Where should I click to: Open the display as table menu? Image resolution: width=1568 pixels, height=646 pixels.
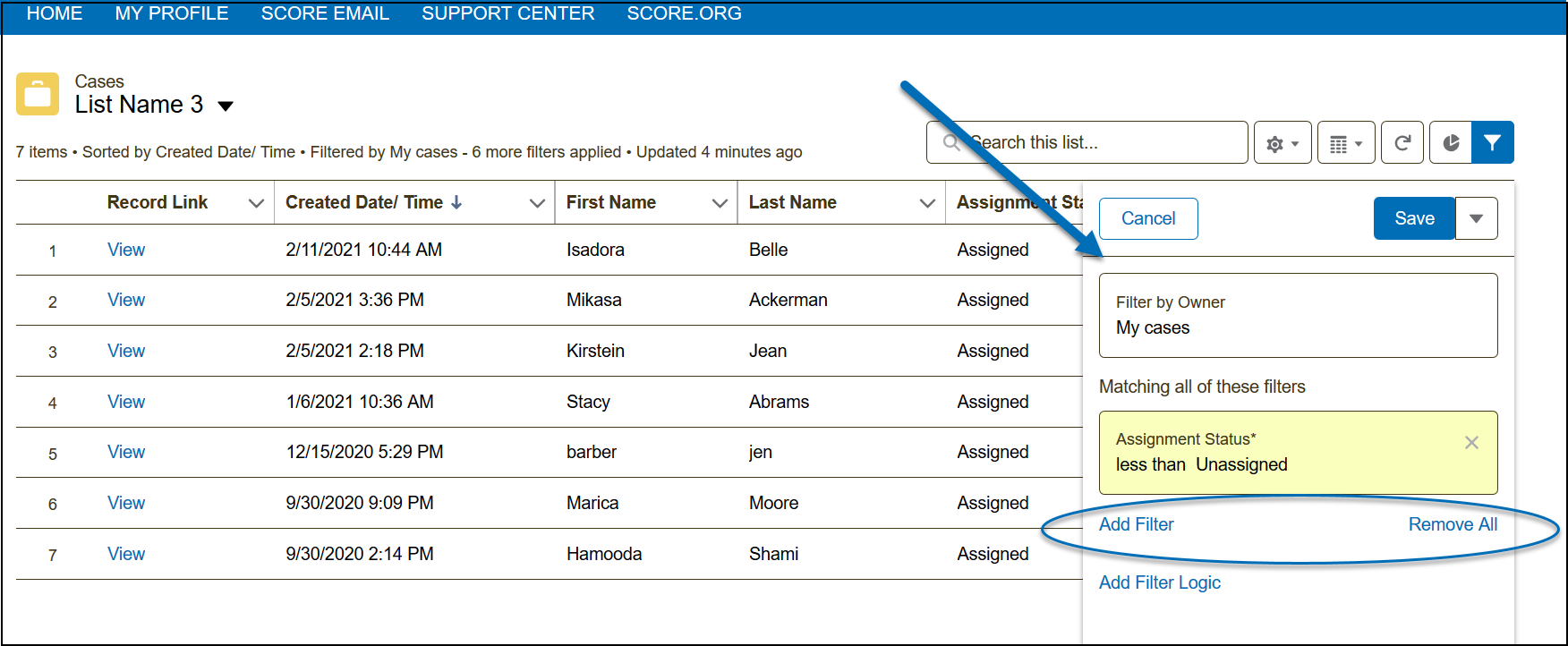coord(1345,143)
